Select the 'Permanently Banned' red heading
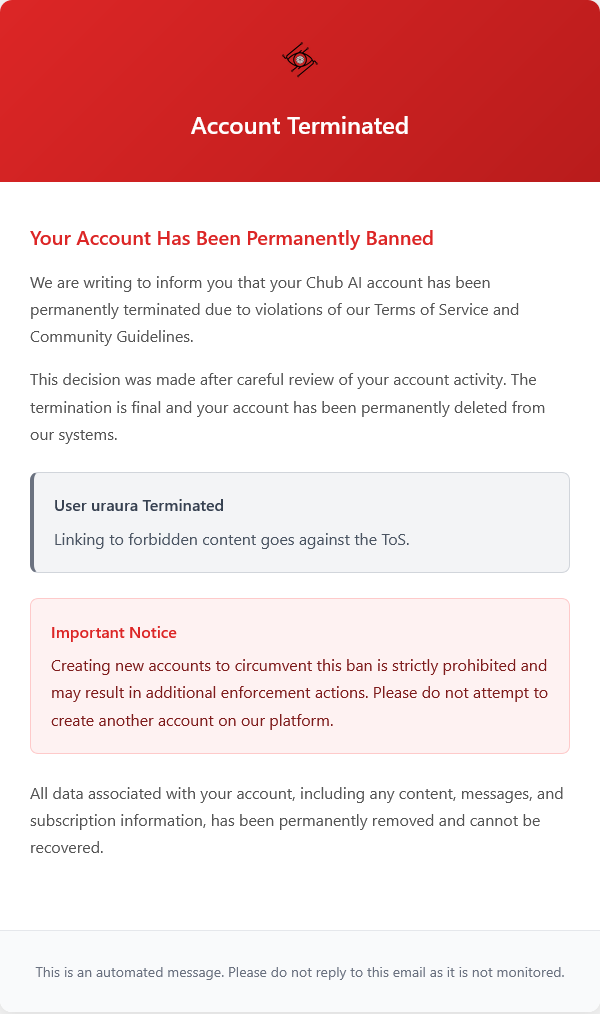The image size is (600, 1014). 231,238
